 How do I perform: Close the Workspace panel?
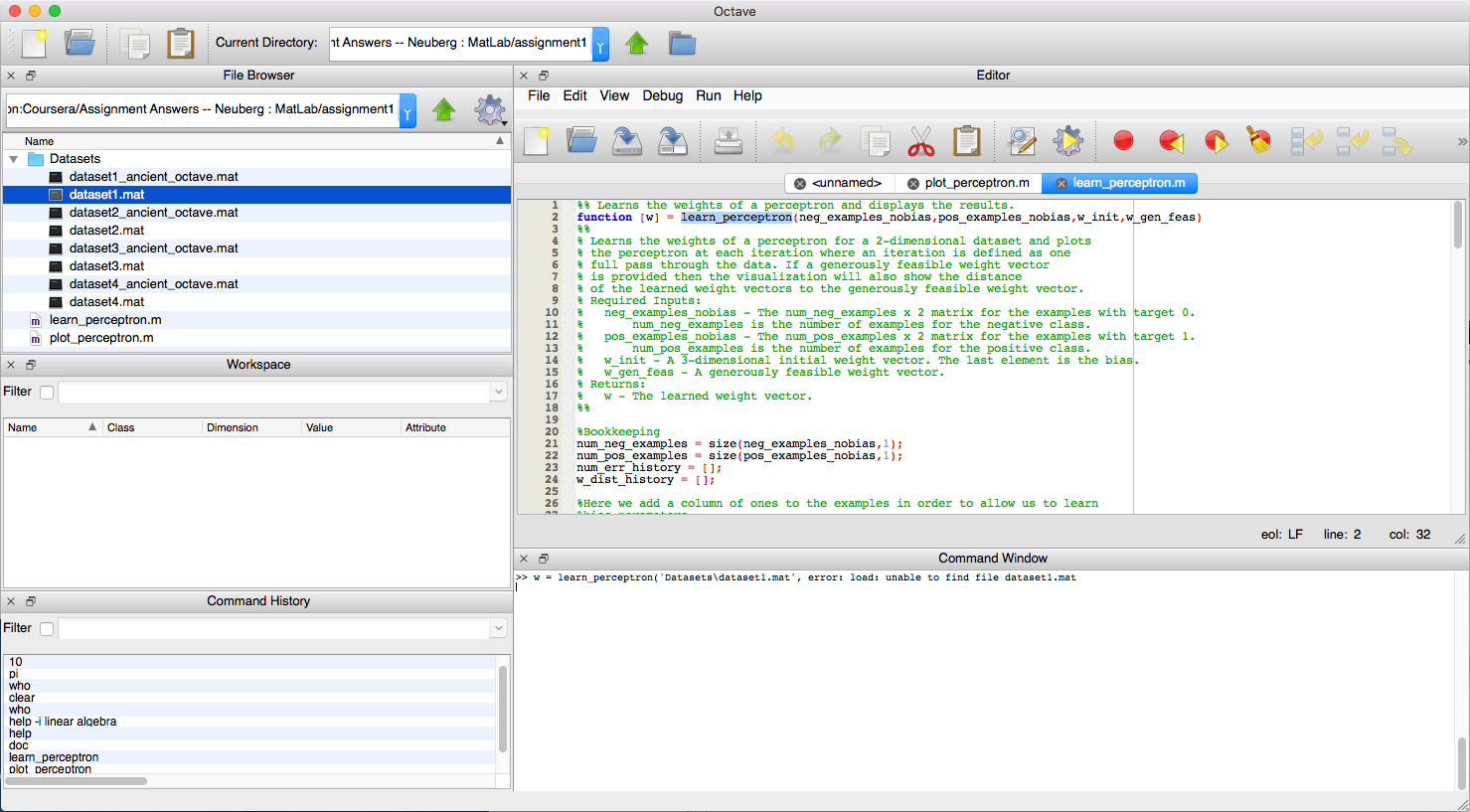(11, 365)
